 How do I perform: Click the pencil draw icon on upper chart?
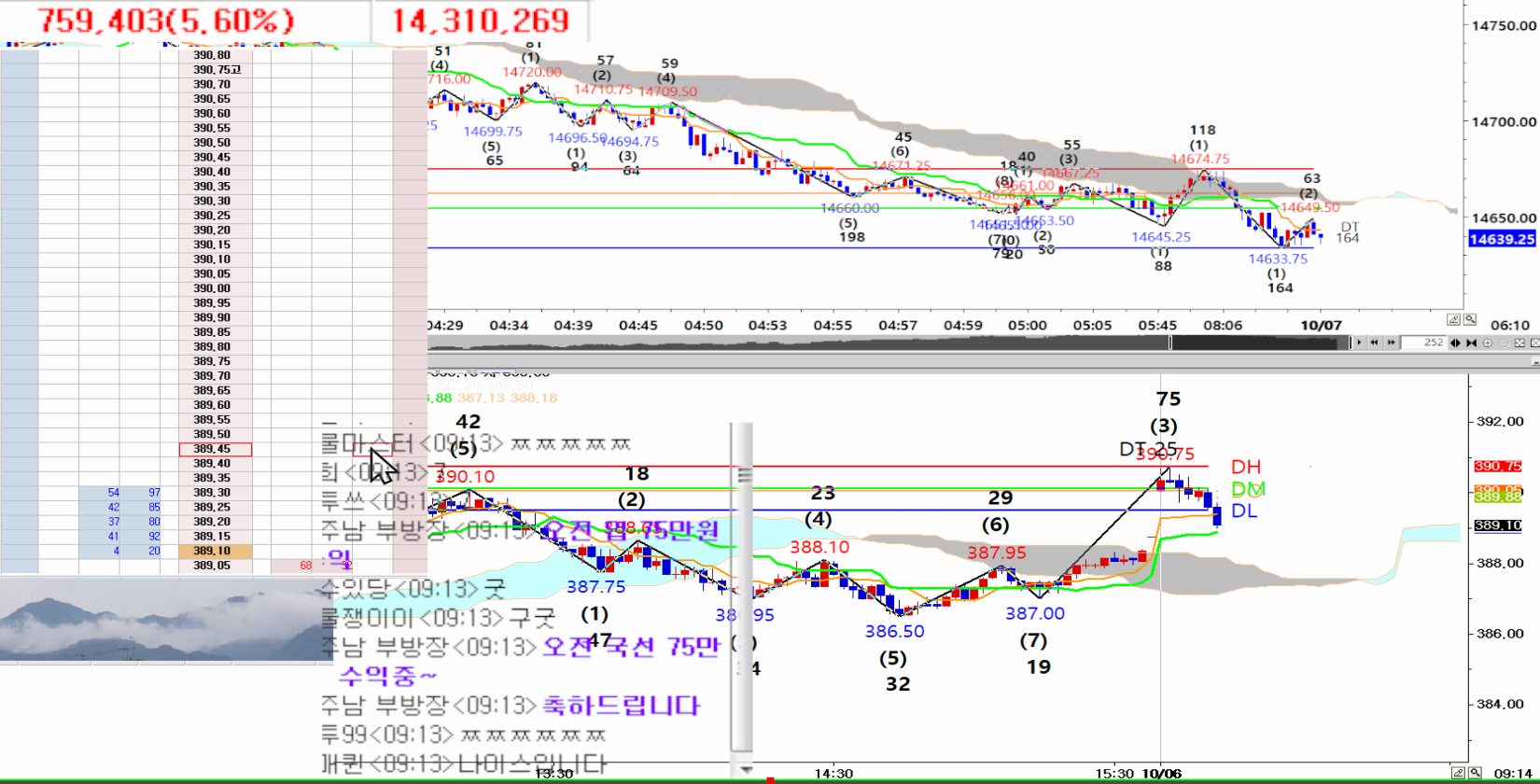pos(1453,319)
